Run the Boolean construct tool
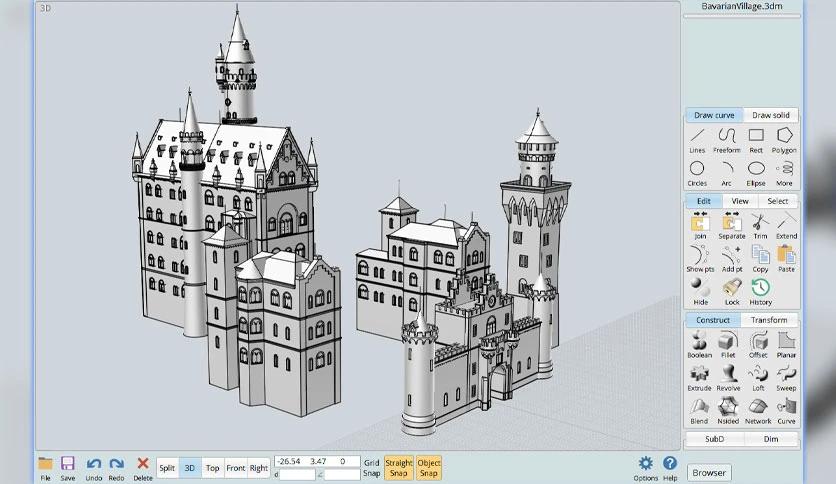 [x=700, y=345]
